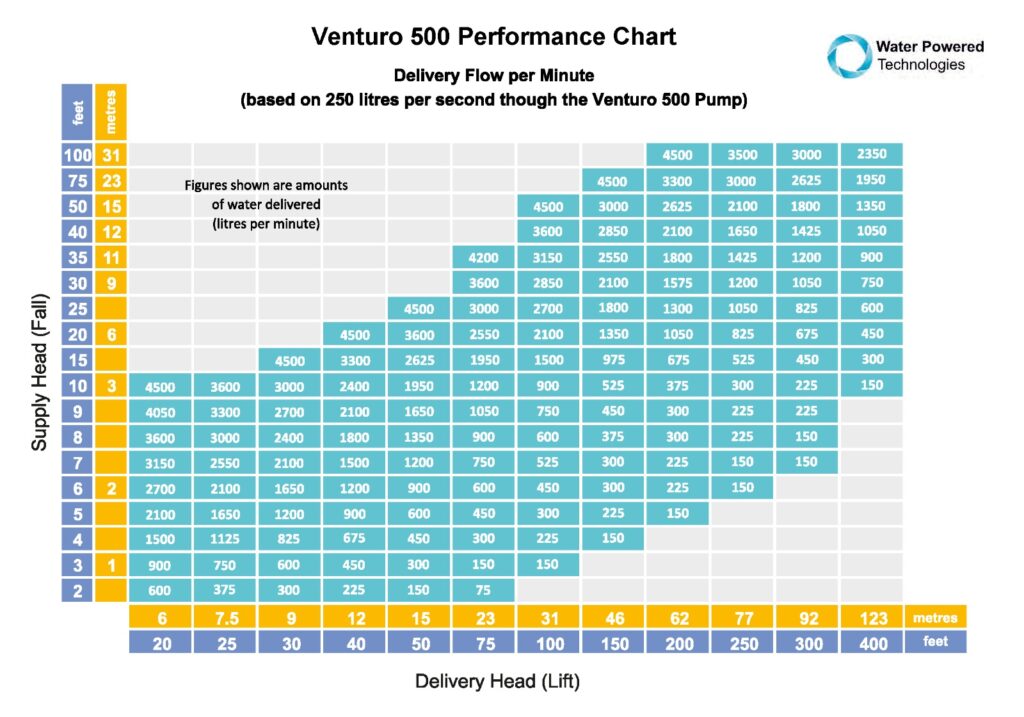Select the 4050 flow value cell
The width and height of the screenshot is (1024, 717).
pyautogui.click(x=160, y=411)
